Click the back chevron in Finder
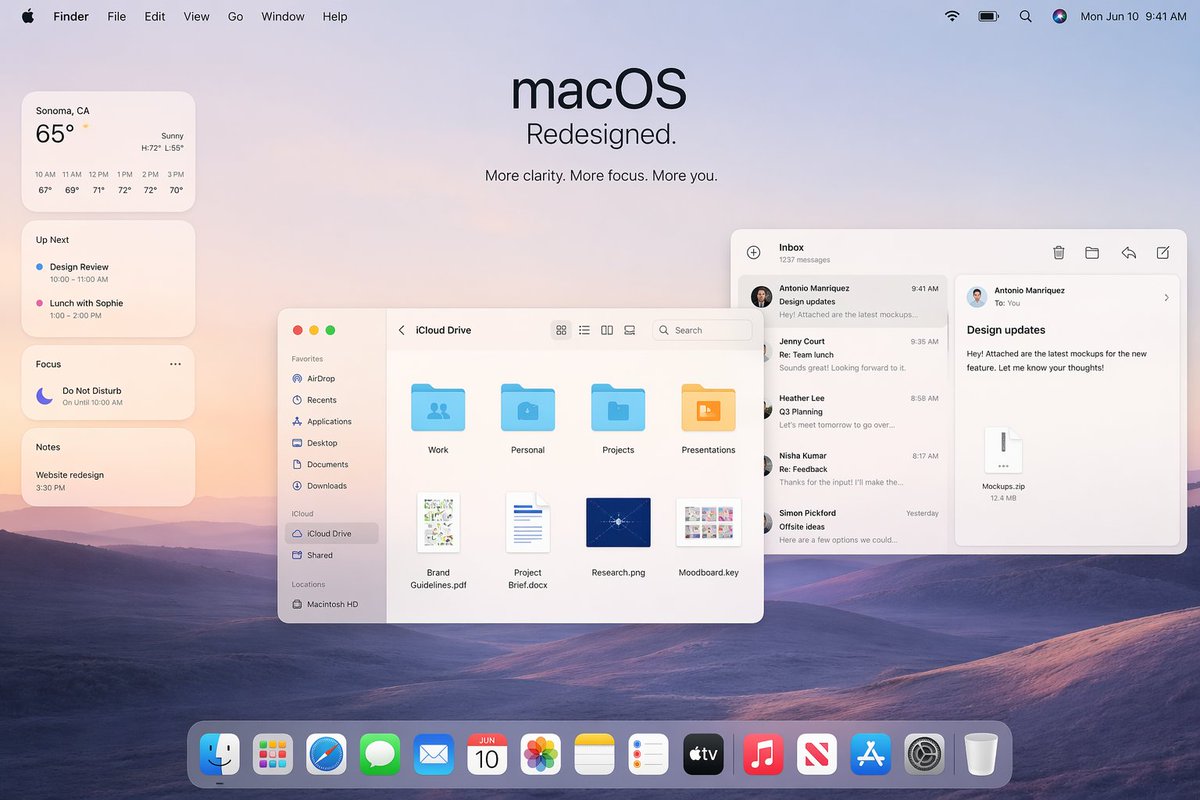 click(402, 330)
